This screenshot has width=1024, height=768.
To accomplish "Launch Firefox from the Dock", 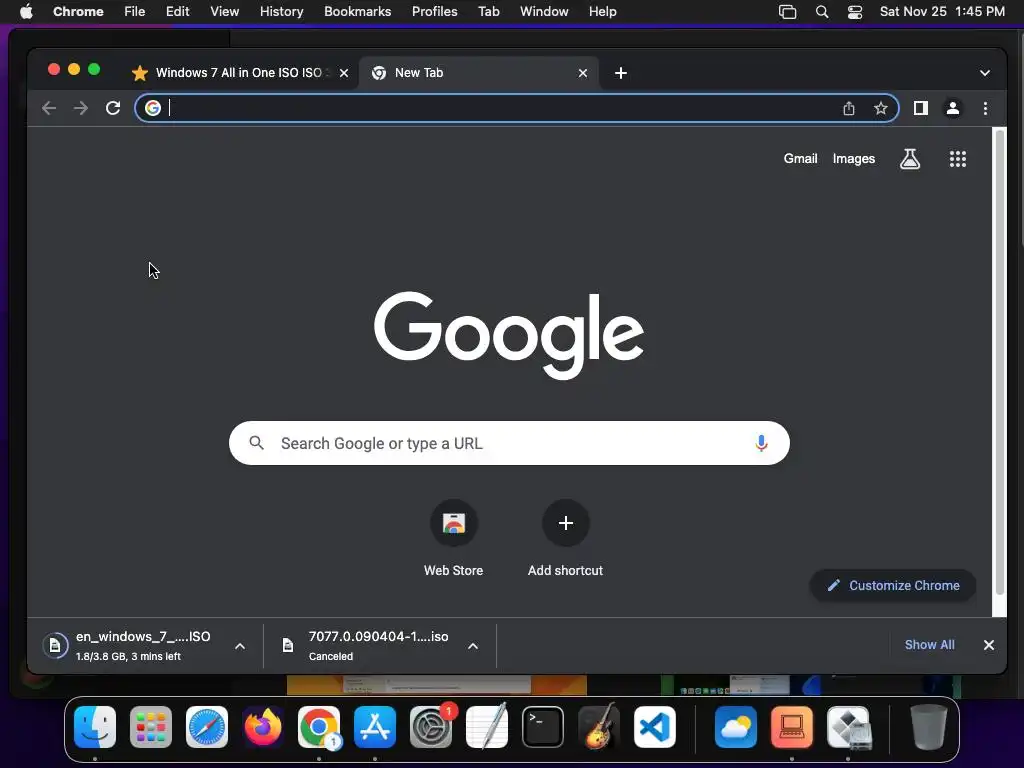I will click(263, 727).
